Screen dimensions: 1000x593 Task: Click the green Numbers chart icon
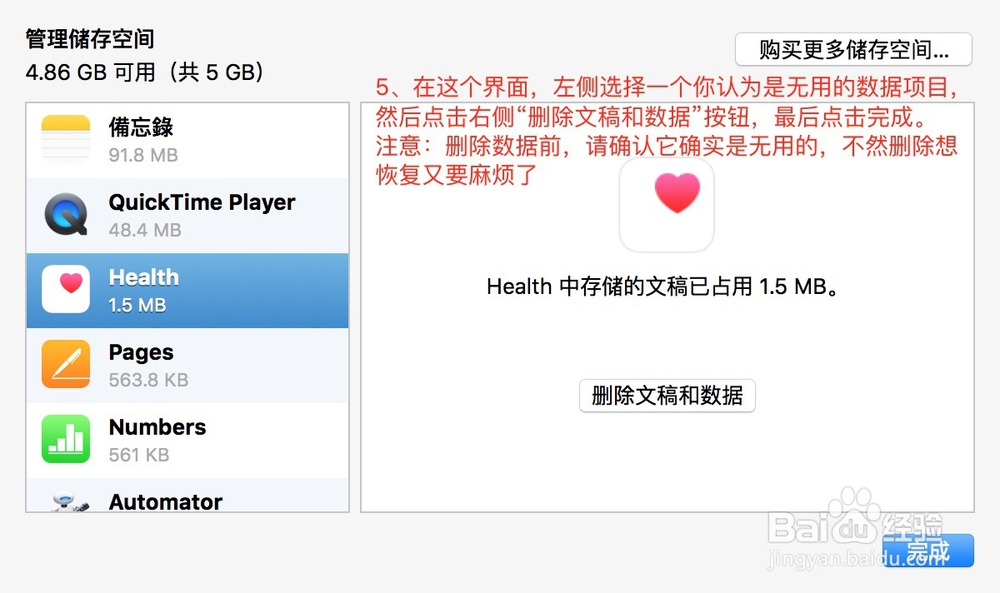coord(66,439)
